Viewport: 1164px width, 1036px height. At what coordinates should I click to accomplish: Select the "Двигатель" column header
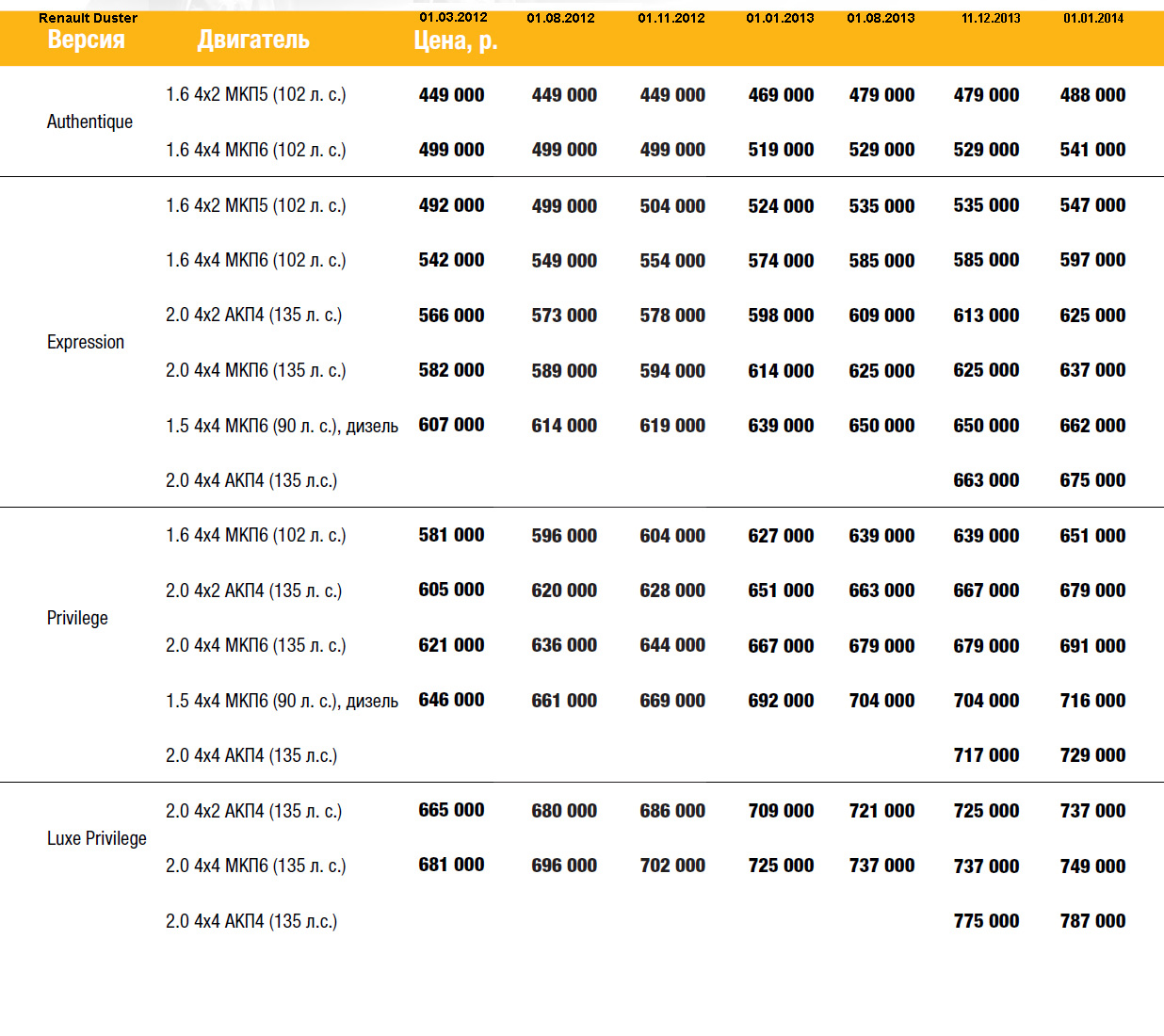click(253, 40)
